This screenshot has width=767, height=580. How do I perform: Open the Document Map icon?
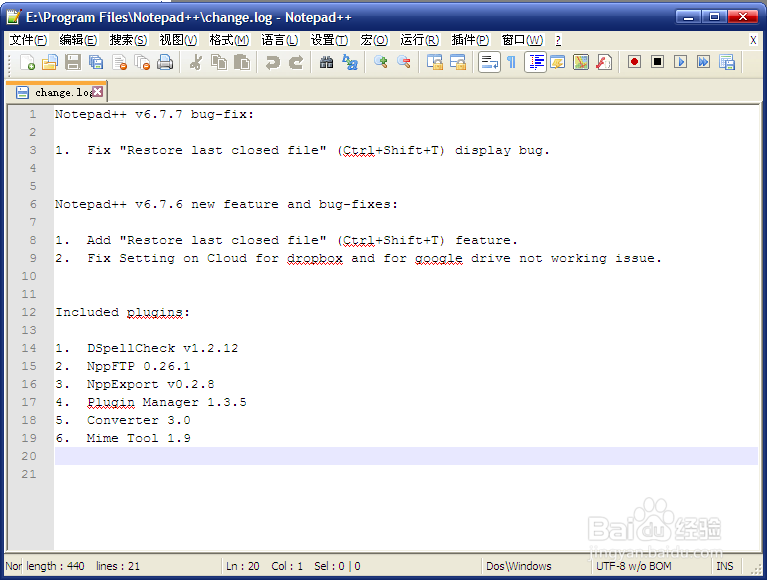coord(581,62)
